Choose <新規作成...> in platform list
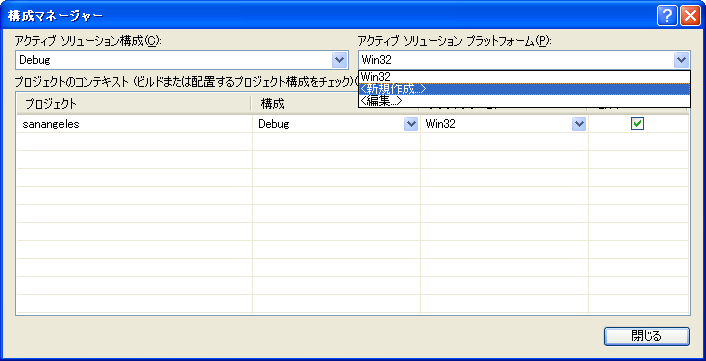Viewport: 706px width, 361px height. (x=524, y=89)
